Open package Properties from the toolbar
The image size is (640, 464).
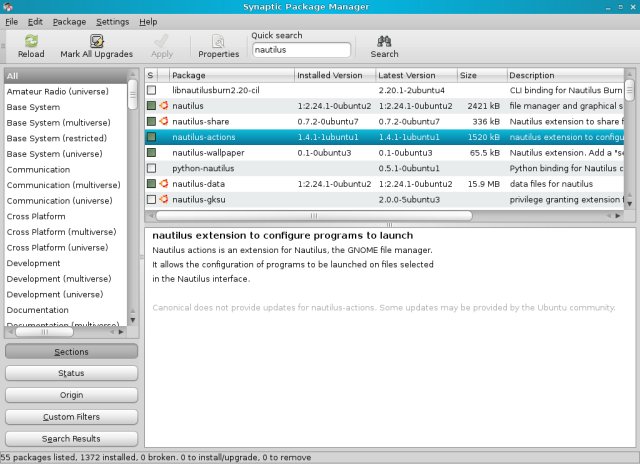point(218,47)
